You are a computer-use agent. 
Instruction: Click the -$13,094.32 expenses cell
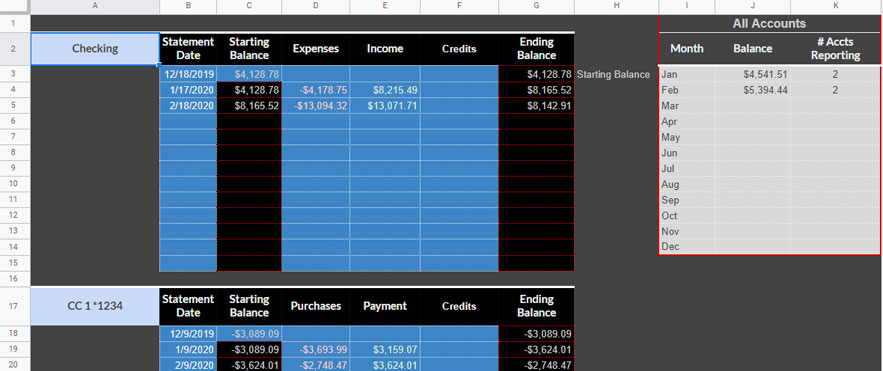tap(315, 106)
